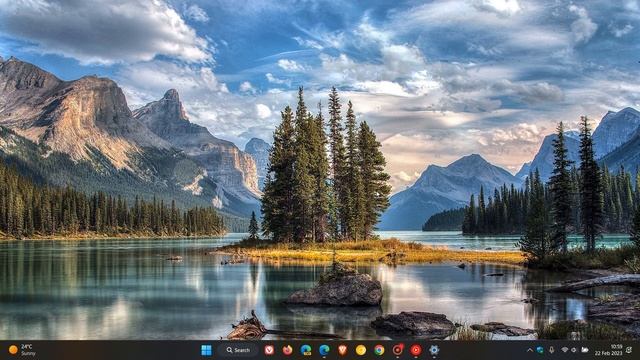Launch the red and white Vivaldi browser

269,350
